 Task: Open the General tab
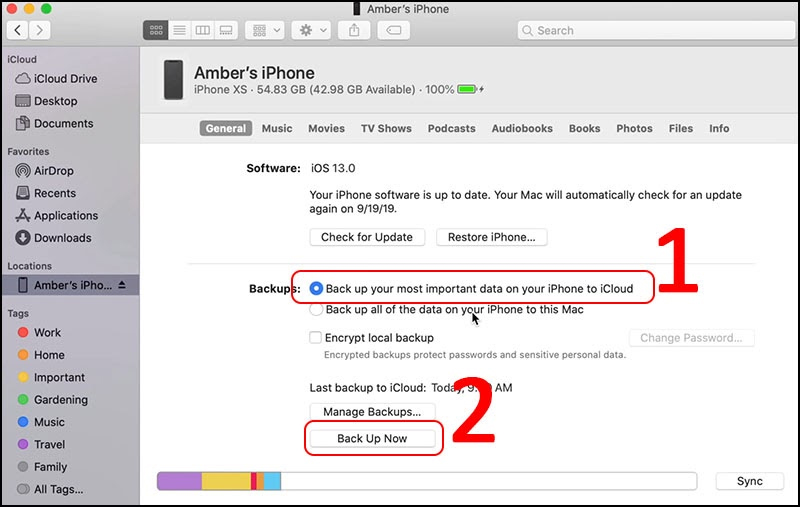[x=226, y=129]
